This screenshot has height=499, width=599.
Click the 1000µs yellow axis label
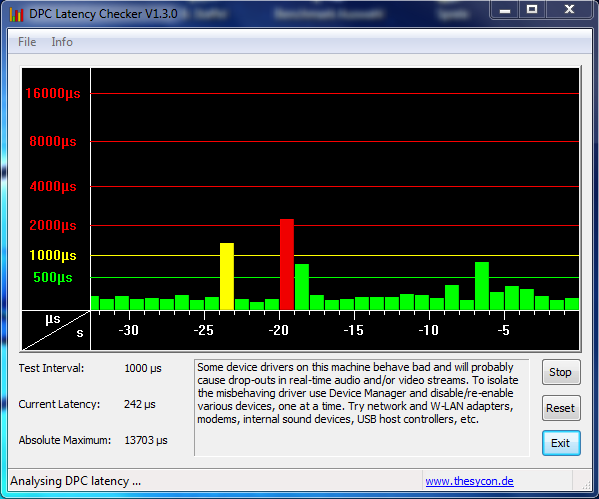[x=53, y=255]
